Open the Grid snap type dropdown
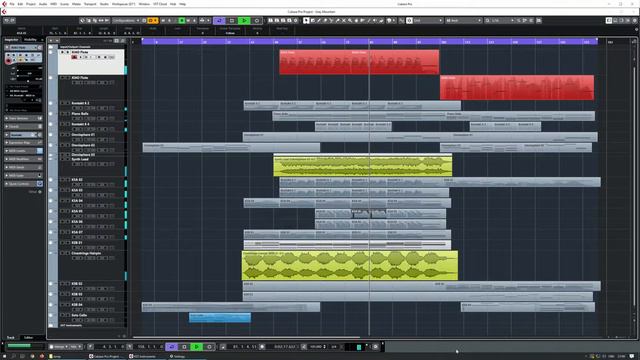Viewport: 640px width, 360px height. (x=428, y=20)
